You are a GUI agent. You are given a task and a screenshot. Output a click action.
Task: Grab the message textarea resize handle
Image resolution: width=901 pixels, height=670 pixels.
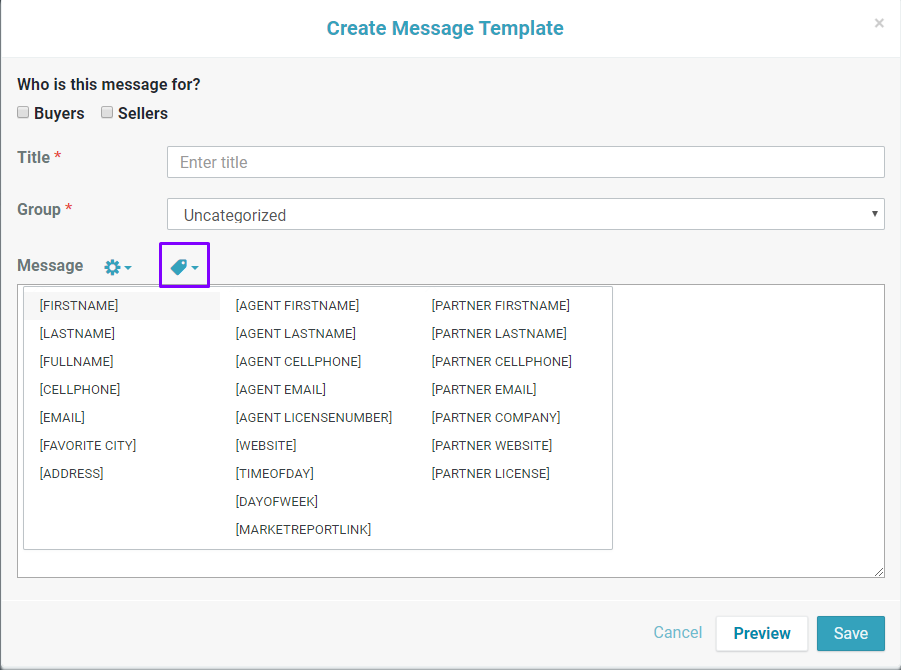[x=879, y=572]
